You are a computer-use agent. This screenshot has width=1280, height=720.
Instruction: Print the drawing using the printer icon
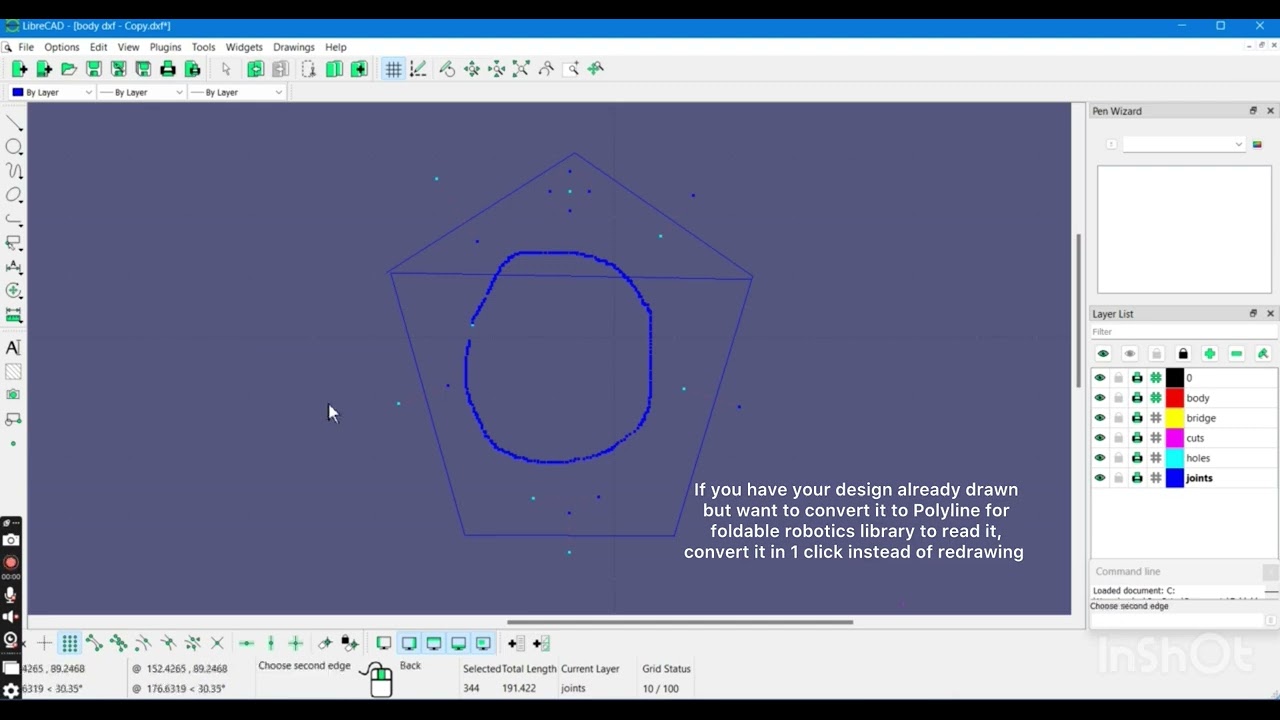click(168, 69)
